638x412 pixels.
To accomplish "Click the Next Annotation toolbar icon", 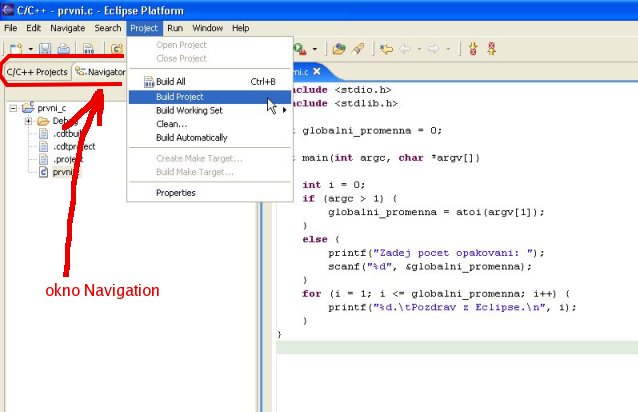I will pyautogui.click(x=473, y=49).
